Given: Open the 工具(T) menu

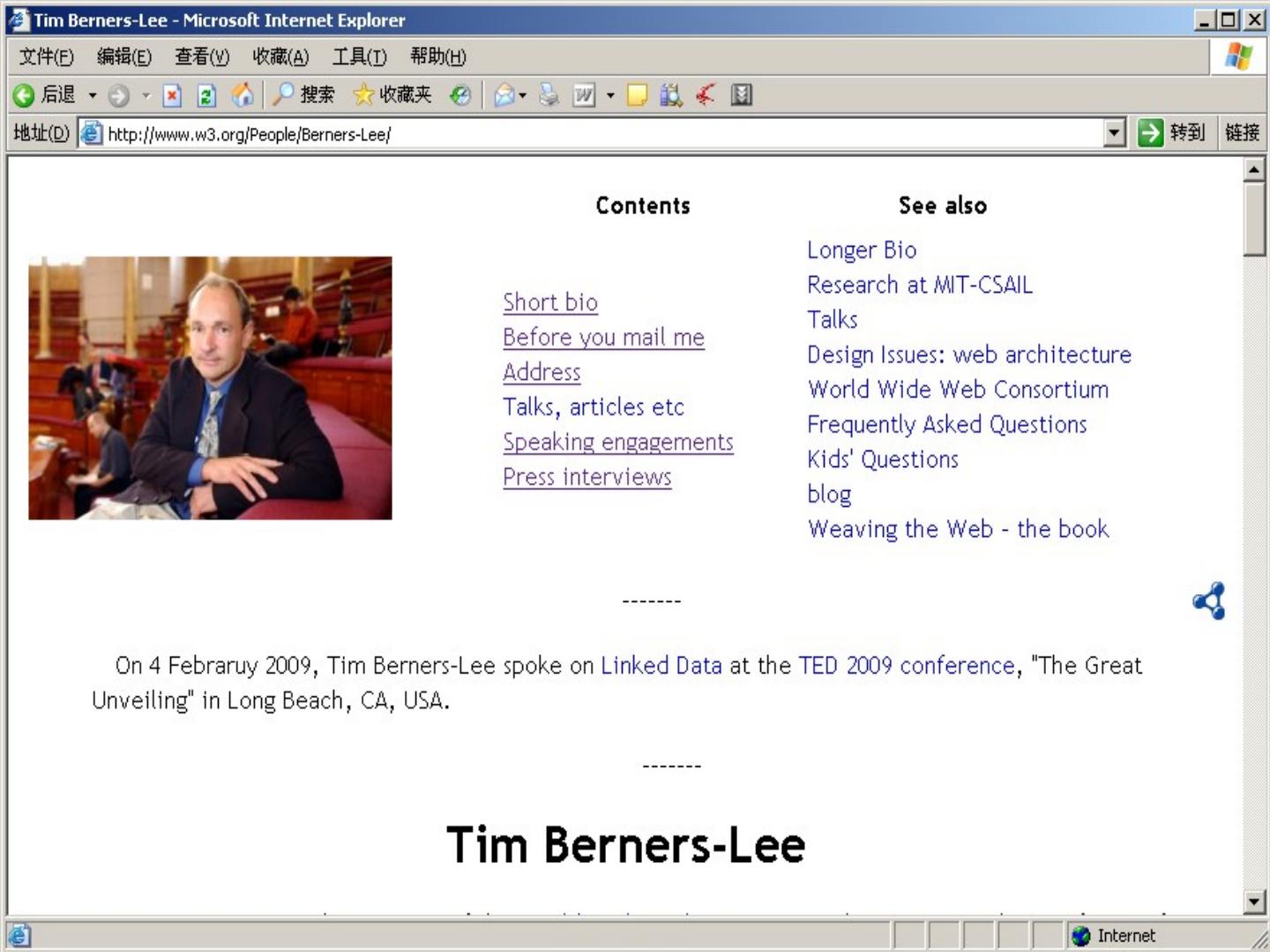Looking at the screenshot, I should 359,57.
